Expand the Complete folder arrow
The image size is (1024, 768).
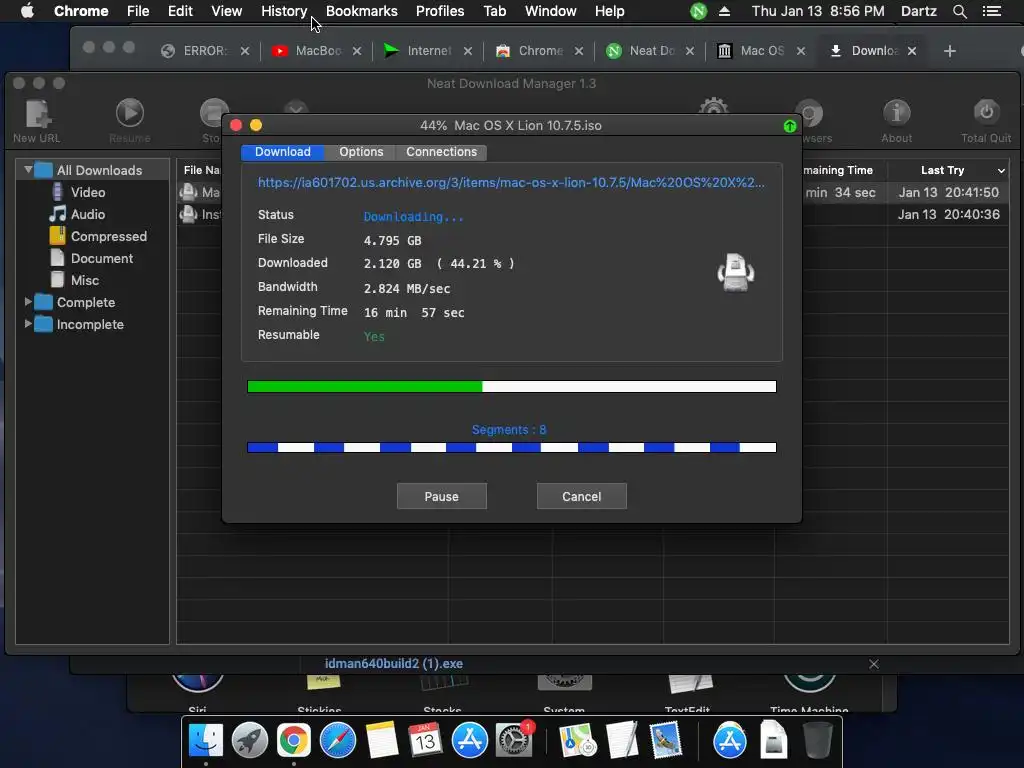tap(28, 302)
